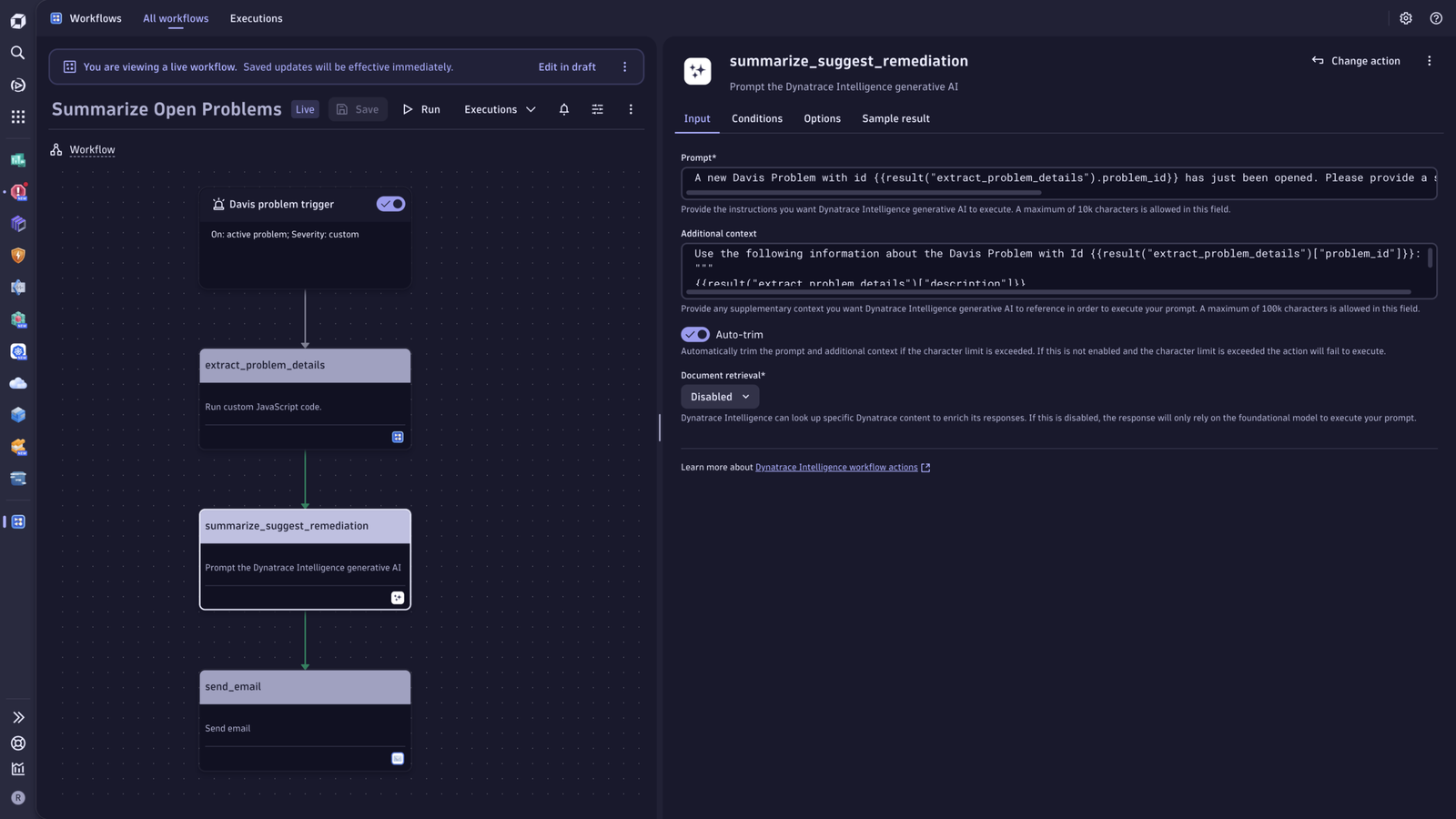Click the JavaScript icon on extract_problem_details node
The width and height of the screenshot is (1456, 819).
398,437
